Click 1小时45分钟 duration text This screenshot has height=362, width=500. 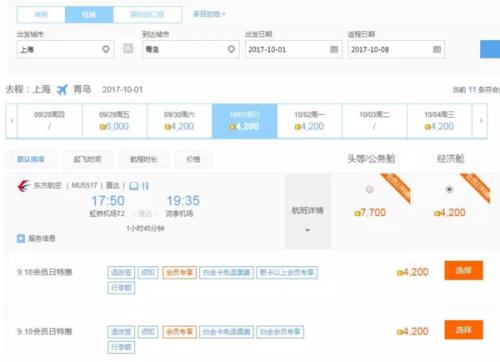click(145, 228)
